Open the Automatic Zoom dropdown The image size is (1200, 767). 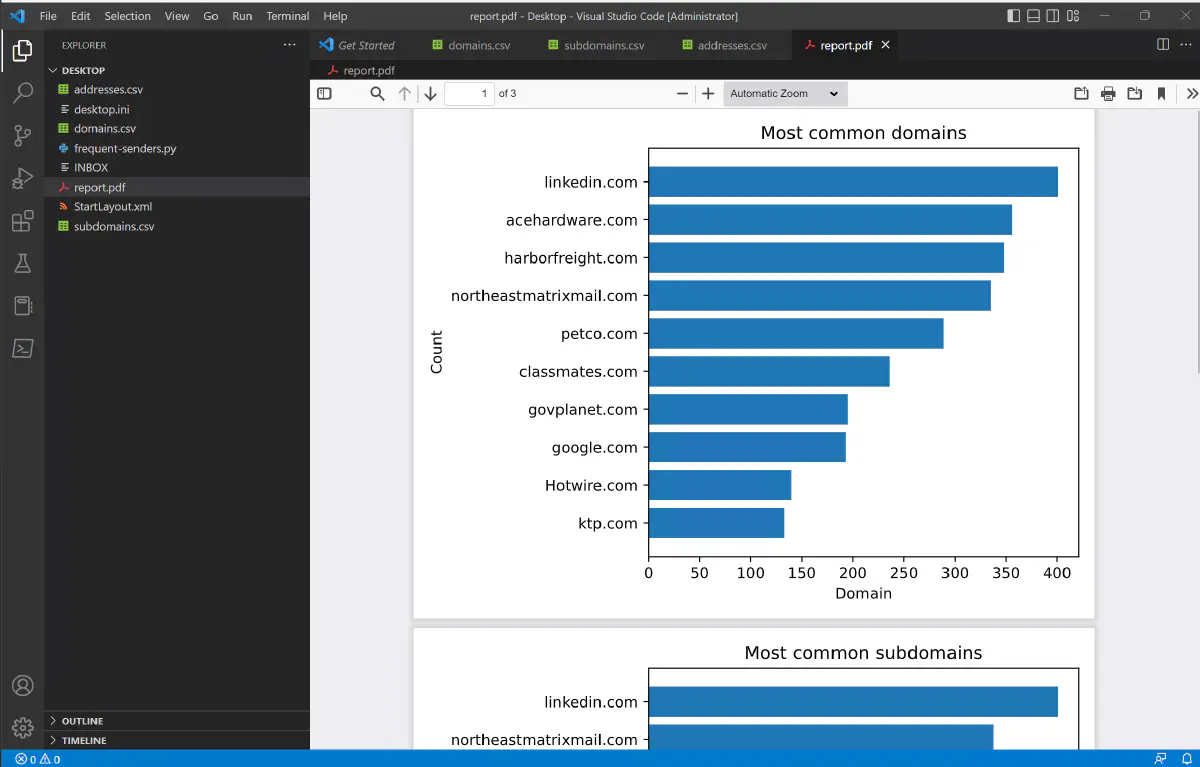[785, 93]
